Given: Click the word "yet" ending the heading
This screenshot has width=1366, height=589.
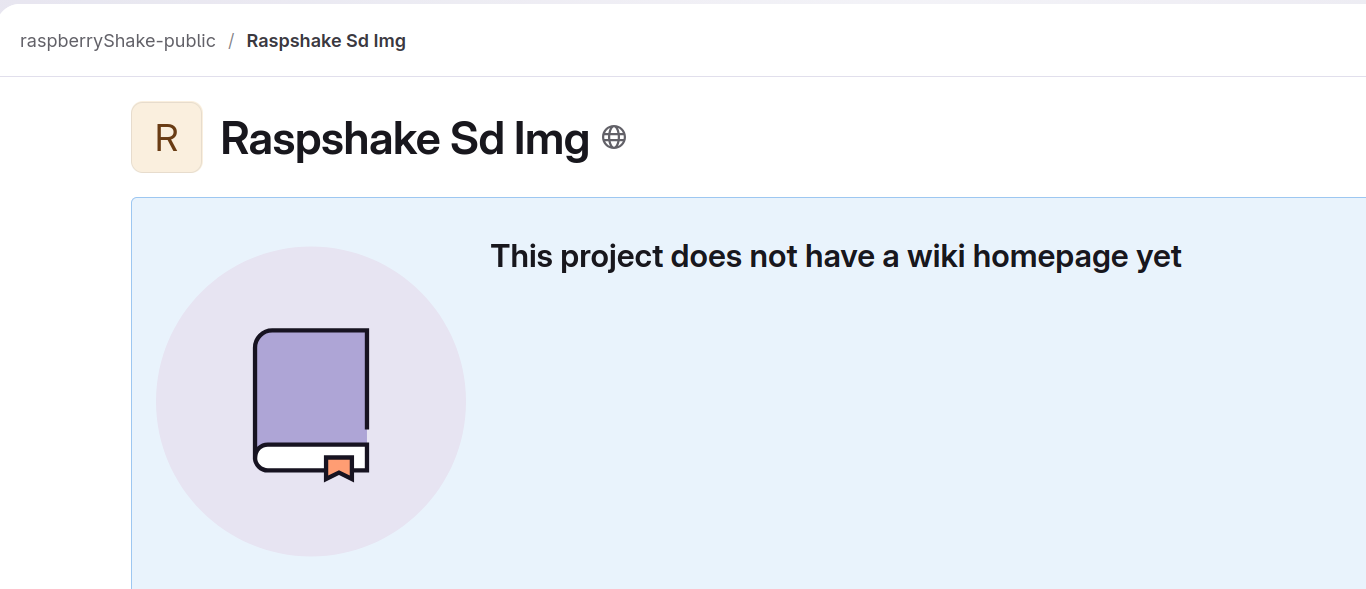Looking at the screenshot, I should click(1158, 257).
